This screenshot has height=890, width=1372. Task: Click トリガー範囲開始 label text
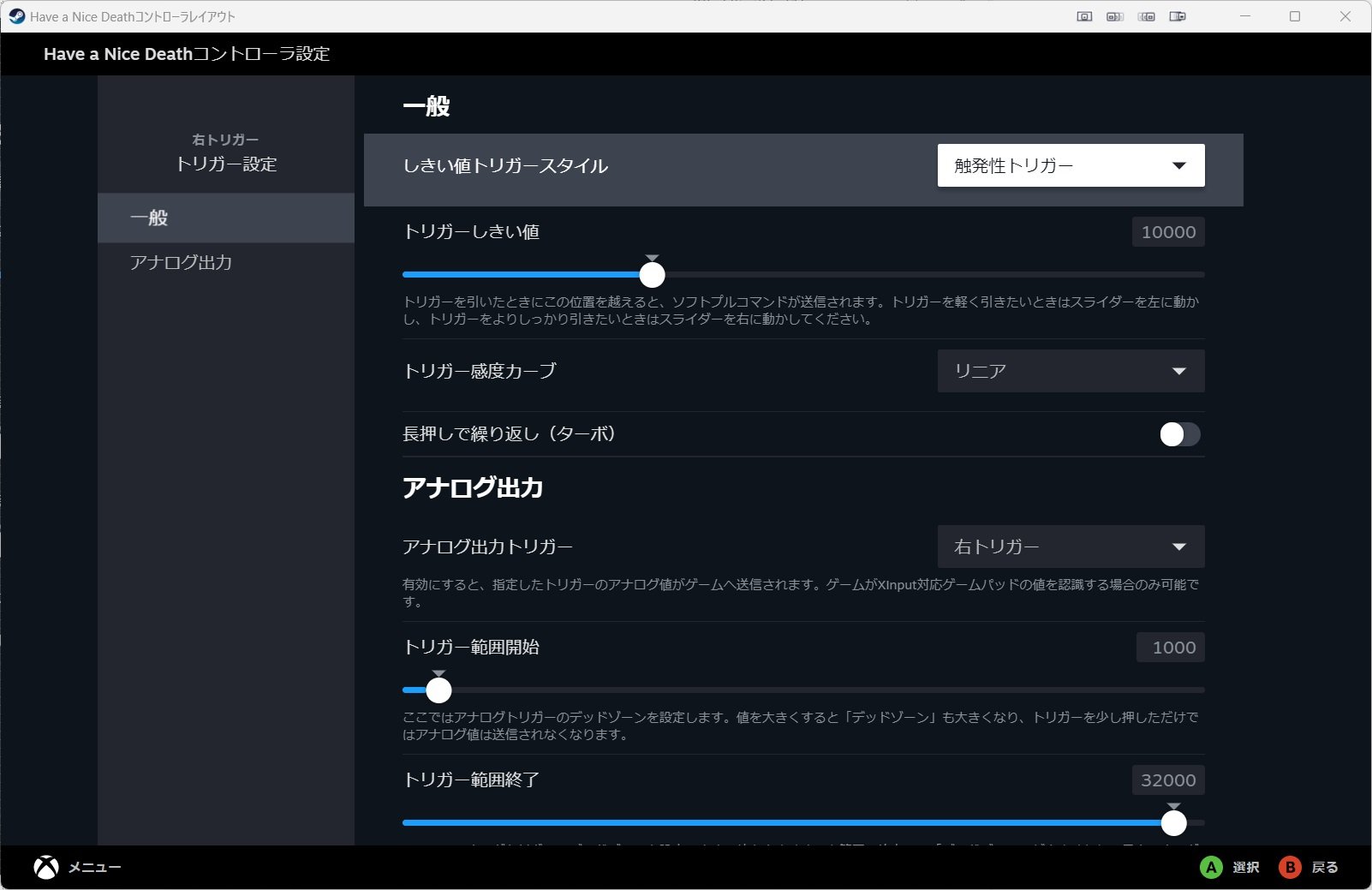pos(471,647)
